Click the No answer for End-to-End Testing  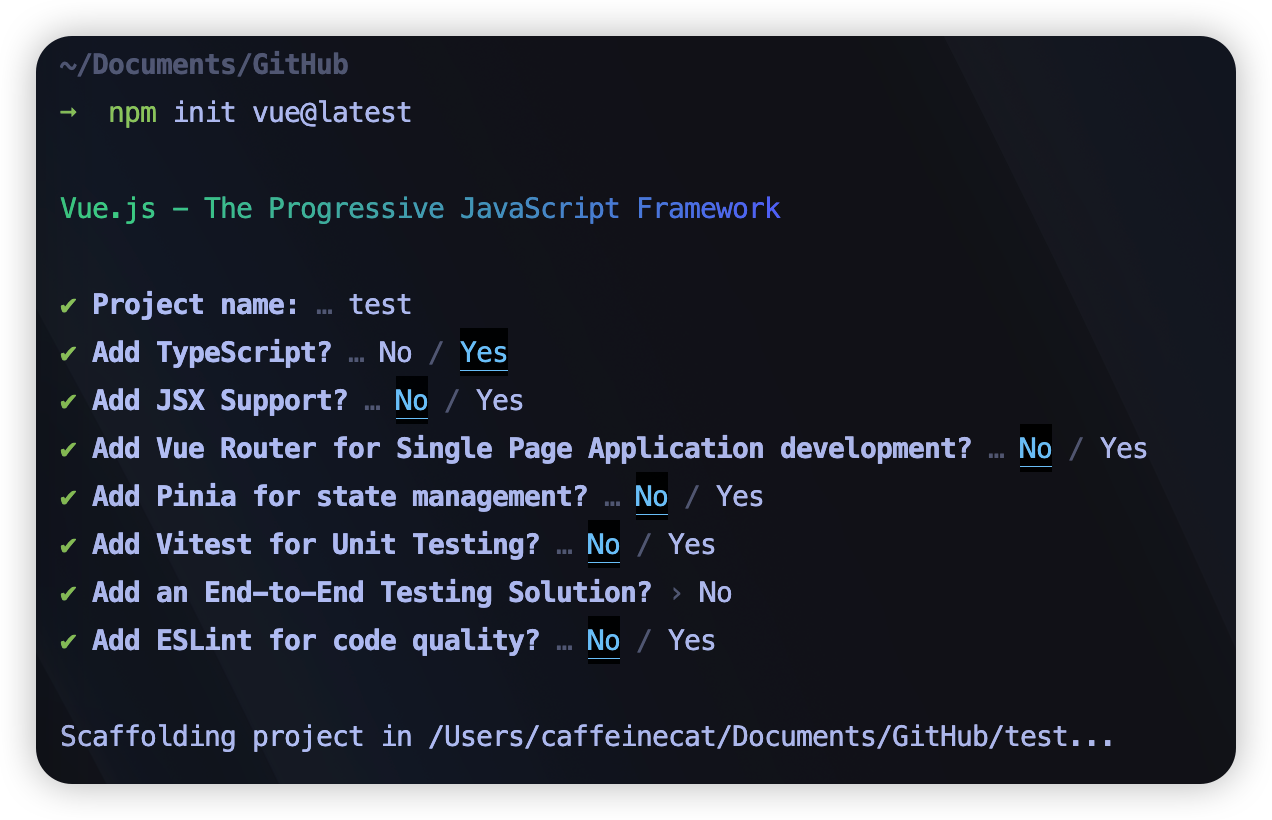(x=715, y=592)
